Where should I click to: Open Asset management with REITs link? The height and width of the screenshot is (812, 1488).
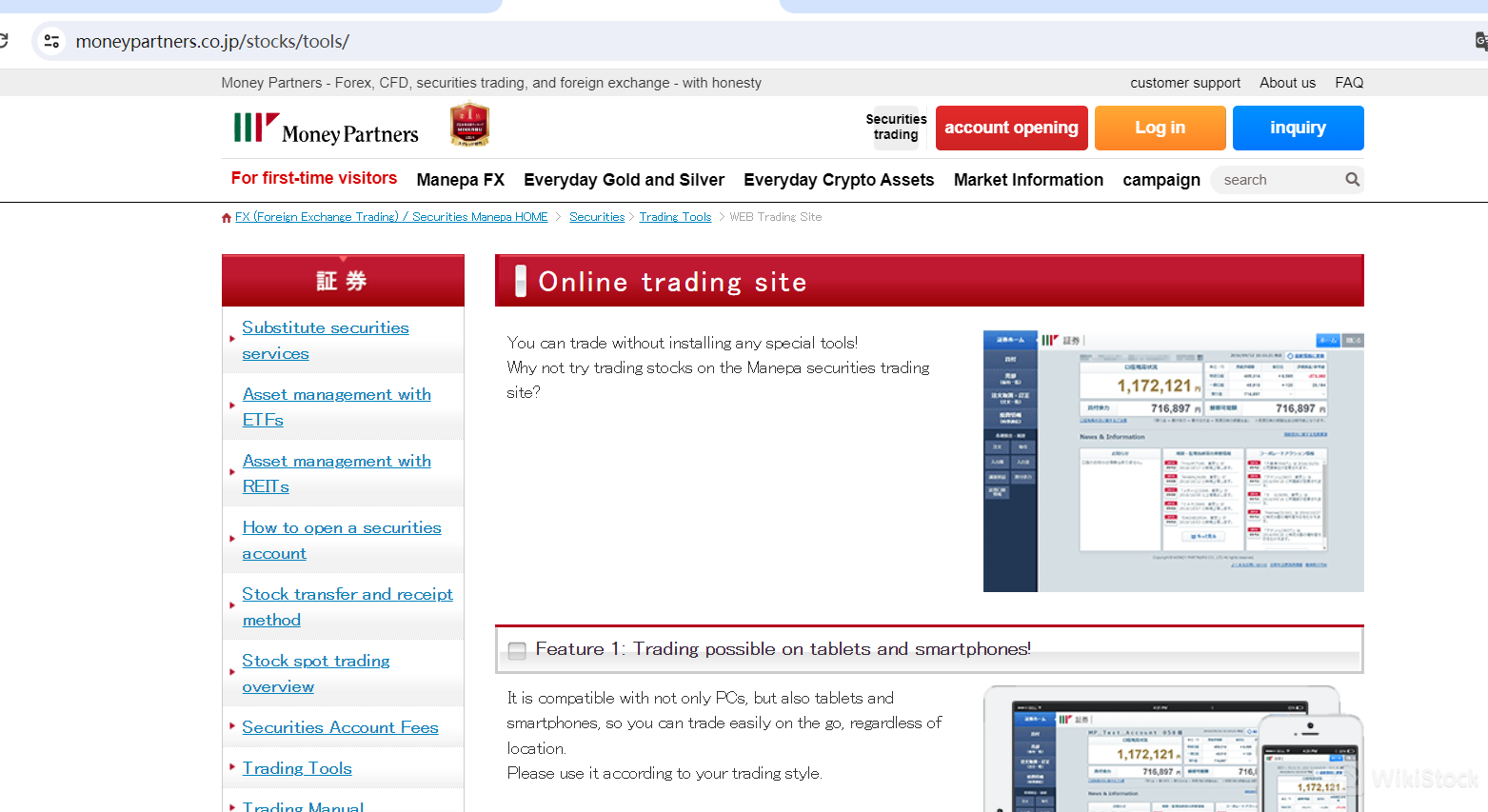336,473
